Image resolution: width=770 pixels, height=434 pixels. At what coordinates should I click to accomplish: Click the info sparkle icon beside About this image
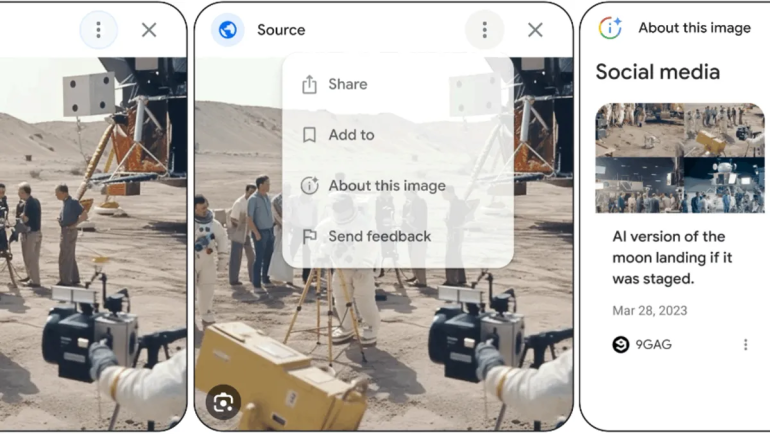click(x=310, y=185)
